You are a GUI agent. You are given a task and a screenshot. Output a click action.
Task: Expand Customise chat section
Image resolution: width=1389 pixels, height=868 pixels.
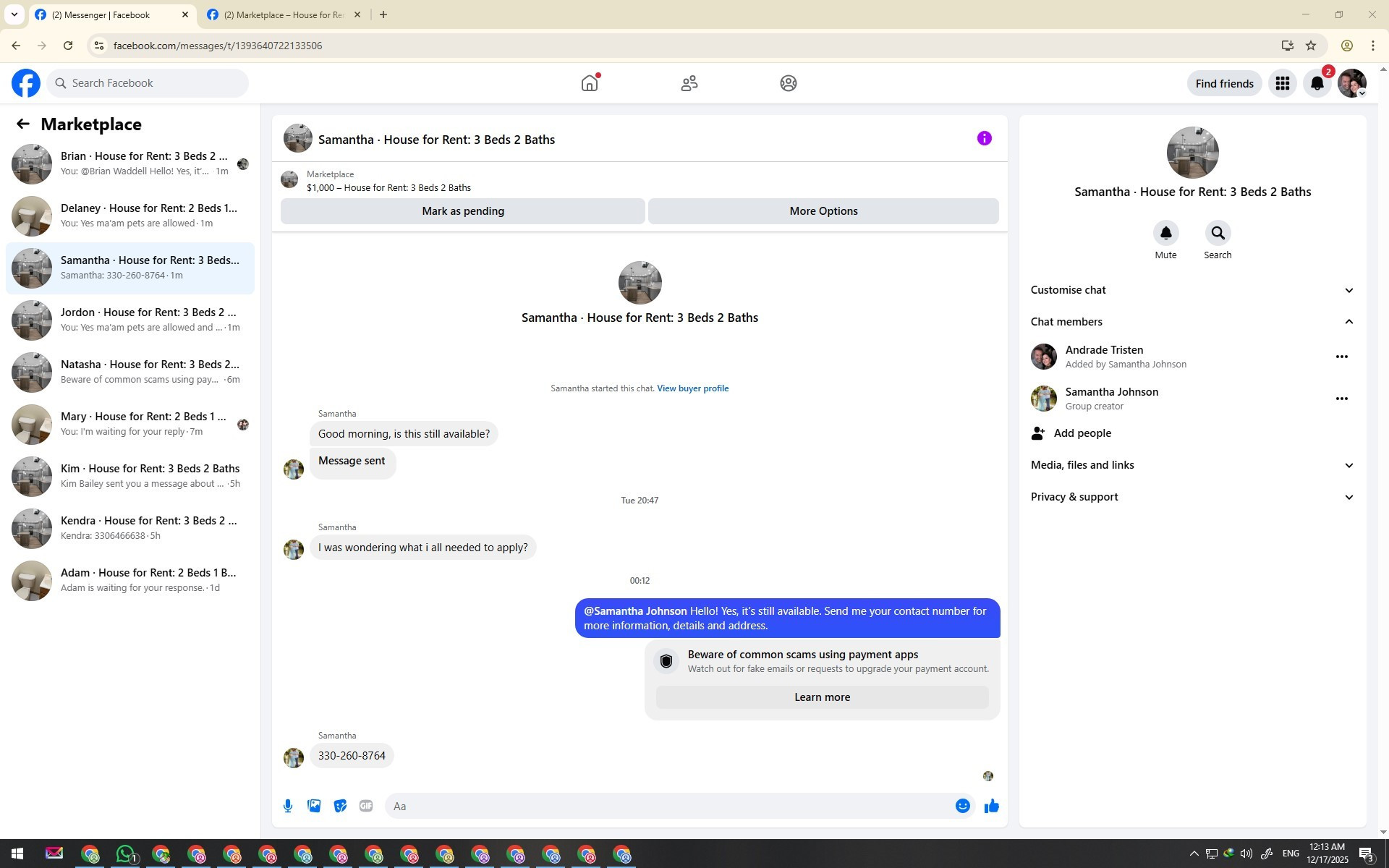tap(1192, 290)
